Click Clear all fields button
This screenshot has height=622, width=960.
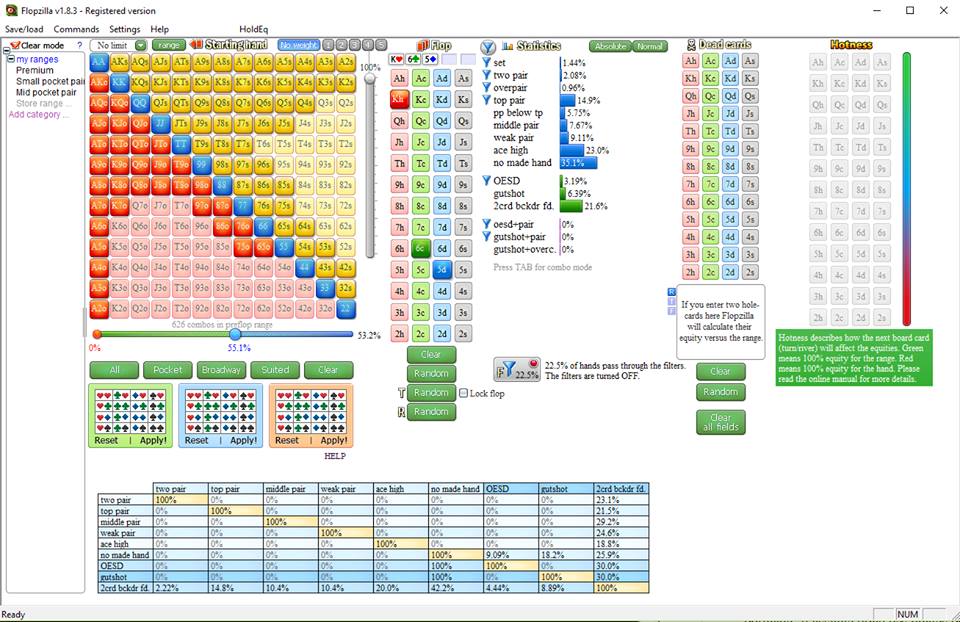721,422
